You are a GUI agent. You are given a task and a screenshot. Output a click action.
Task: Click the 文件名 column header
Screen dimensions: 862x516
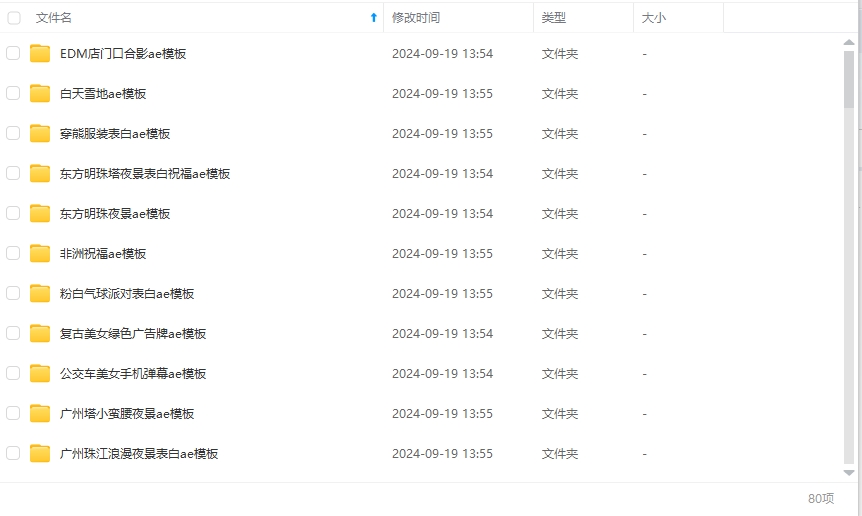[54, 18]
